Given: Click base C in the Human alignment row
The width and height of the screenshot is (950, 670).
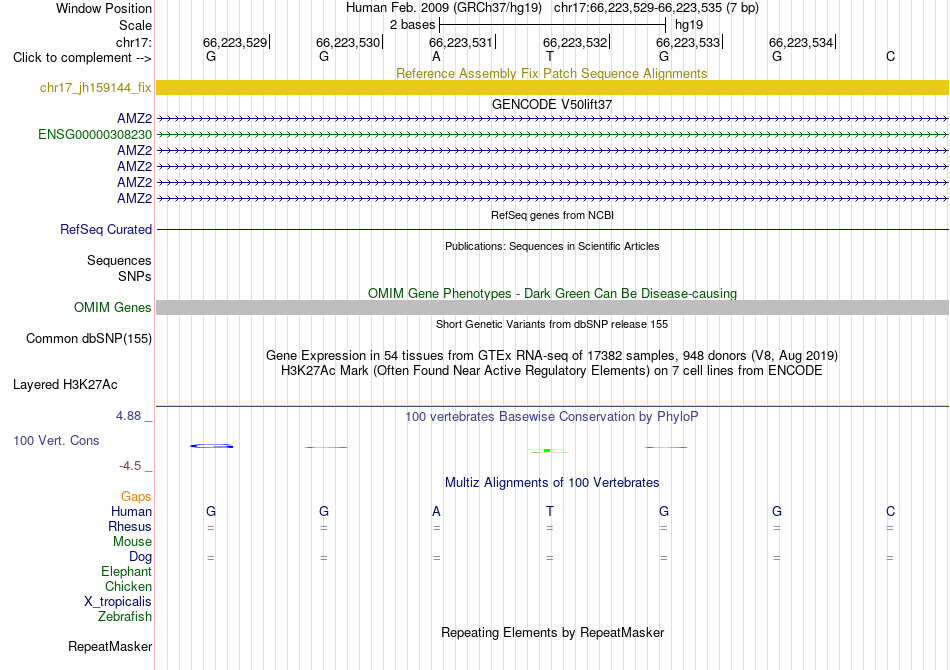Looking at the screenshot, I should click(890, 511).
